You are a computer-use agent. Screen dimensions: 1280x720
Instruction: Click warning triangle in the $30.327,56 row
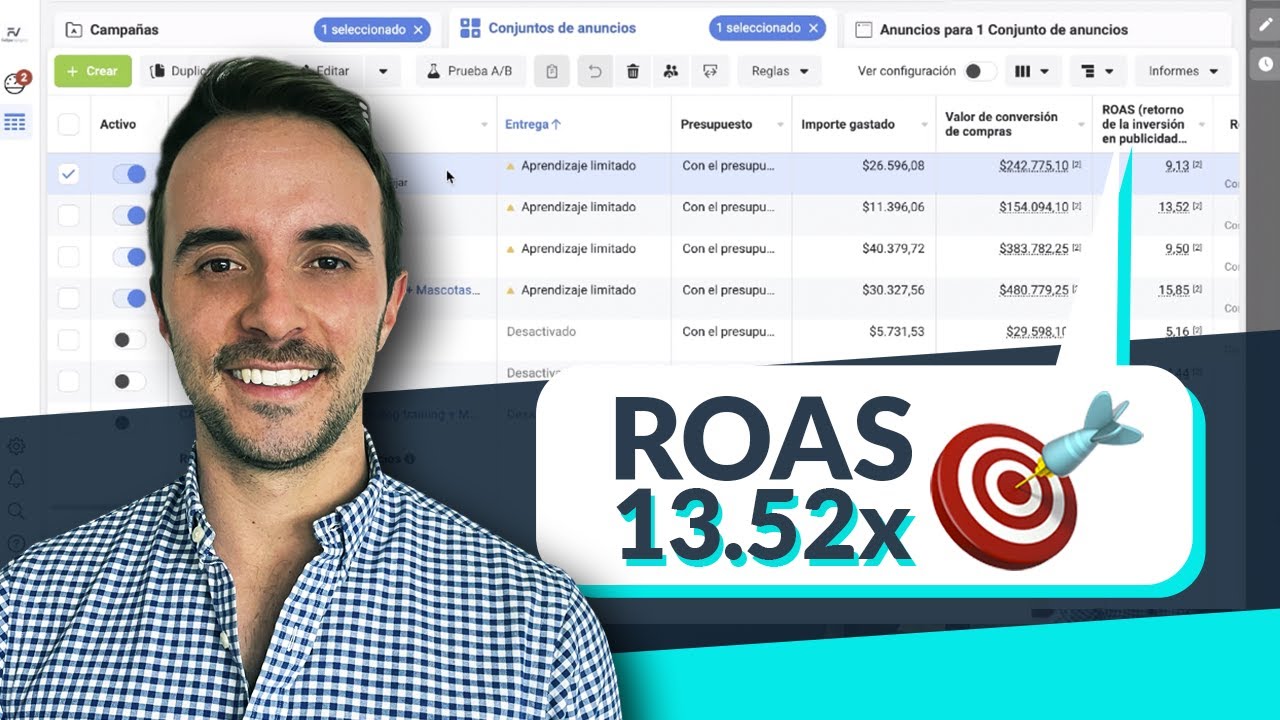click(511, 291)
